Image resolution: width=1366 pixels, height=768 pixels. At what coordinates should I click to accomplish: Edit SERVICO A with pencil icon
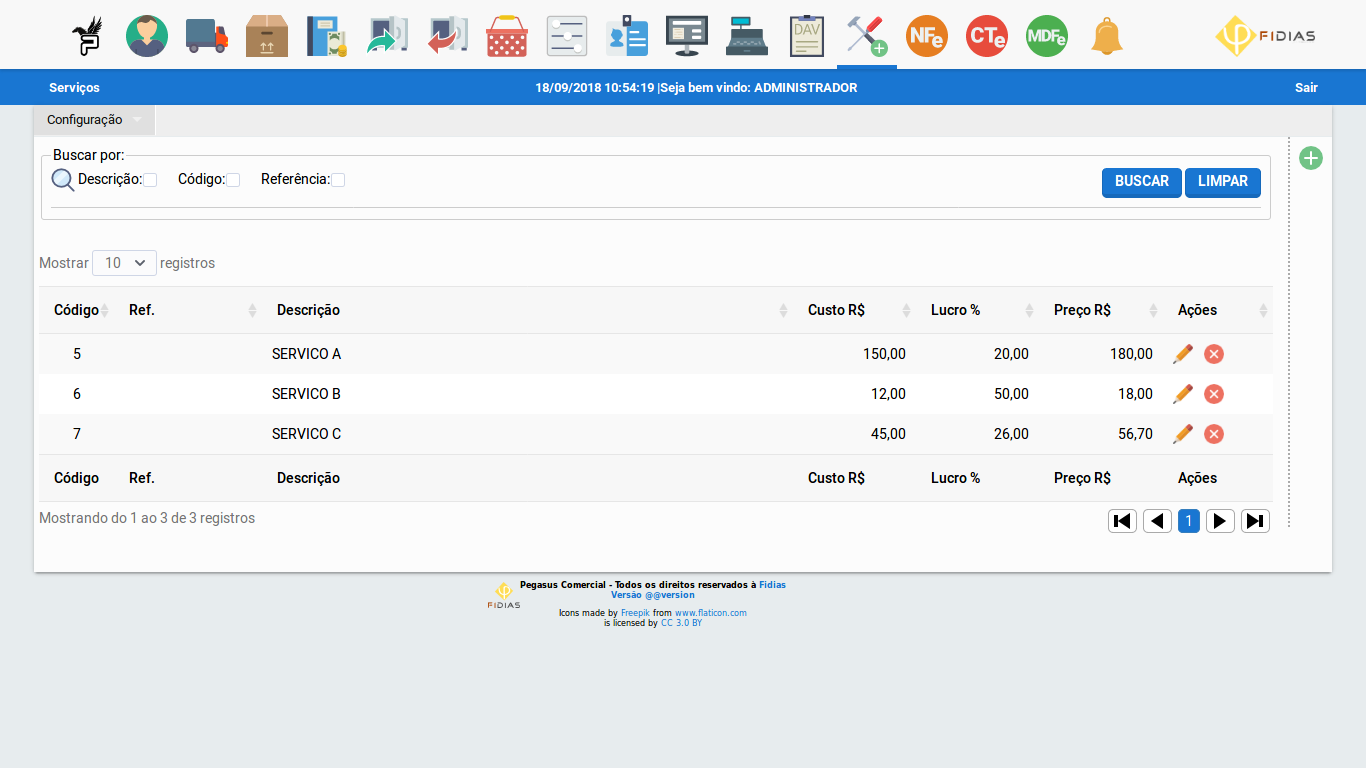(x=1183, y=354)
